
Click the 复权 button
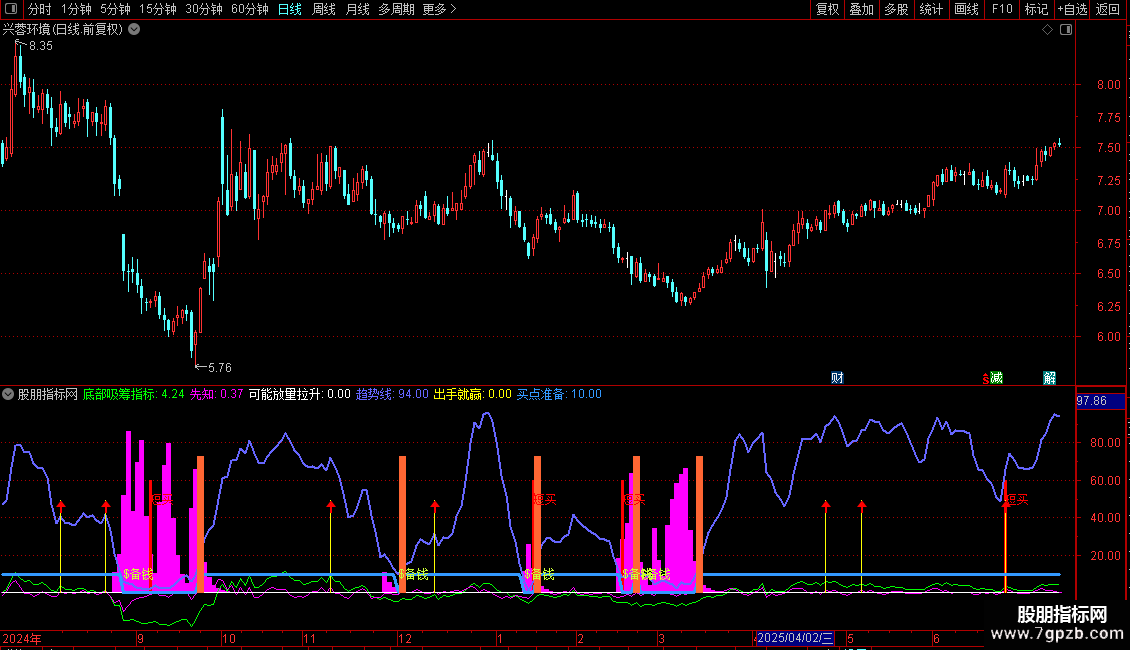(828, 10)
